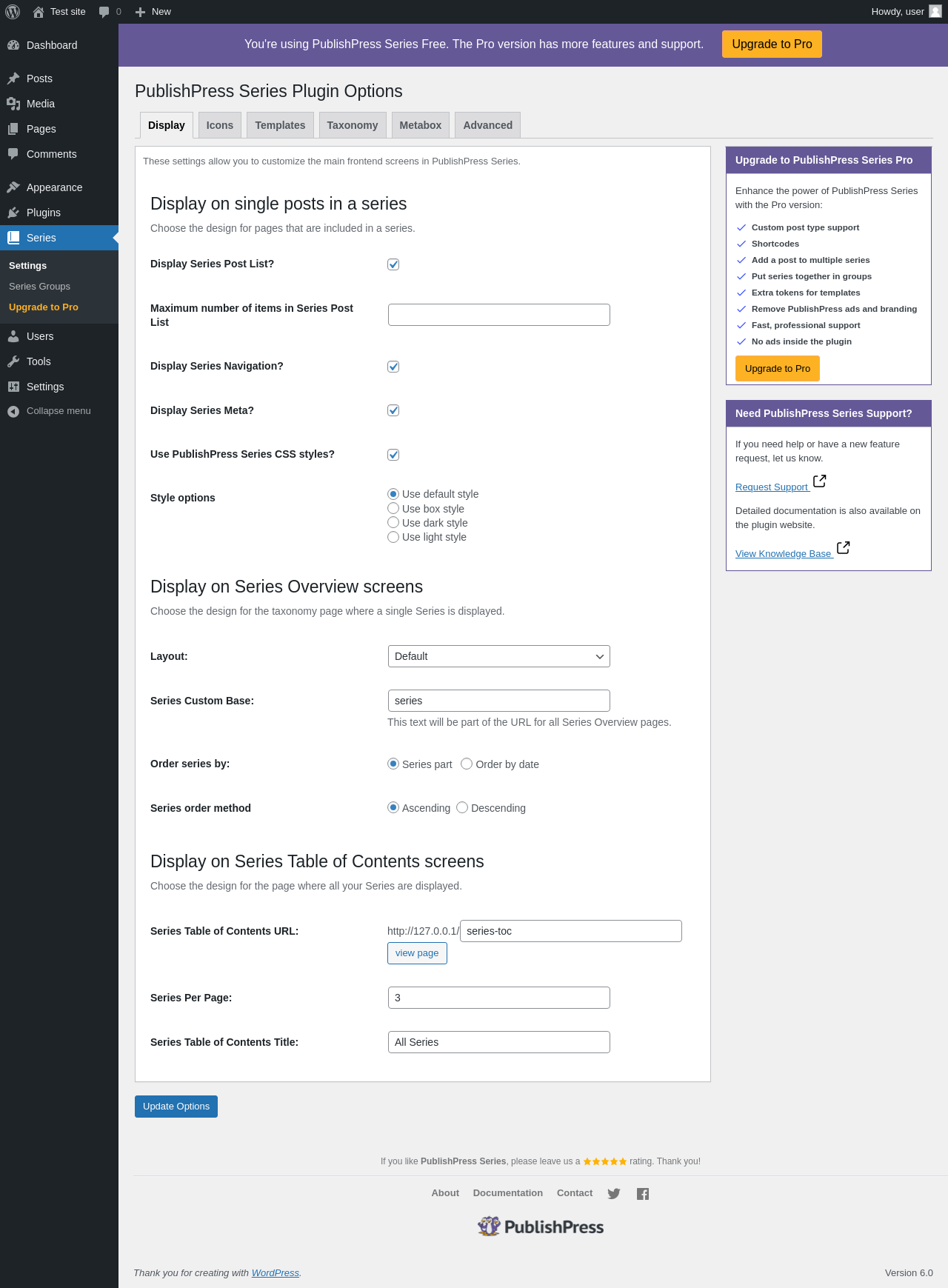Click the view page button

[417, 953]
